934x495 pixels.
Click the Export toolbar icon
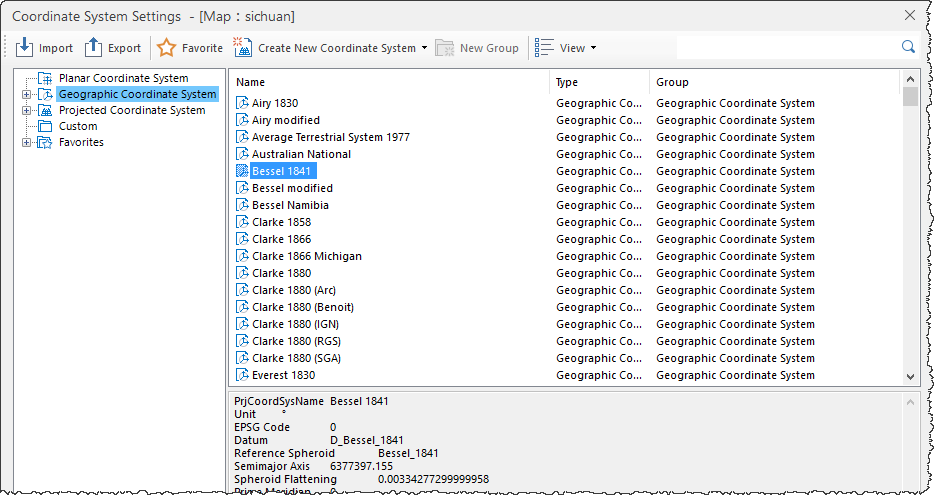tap(93, 47)
